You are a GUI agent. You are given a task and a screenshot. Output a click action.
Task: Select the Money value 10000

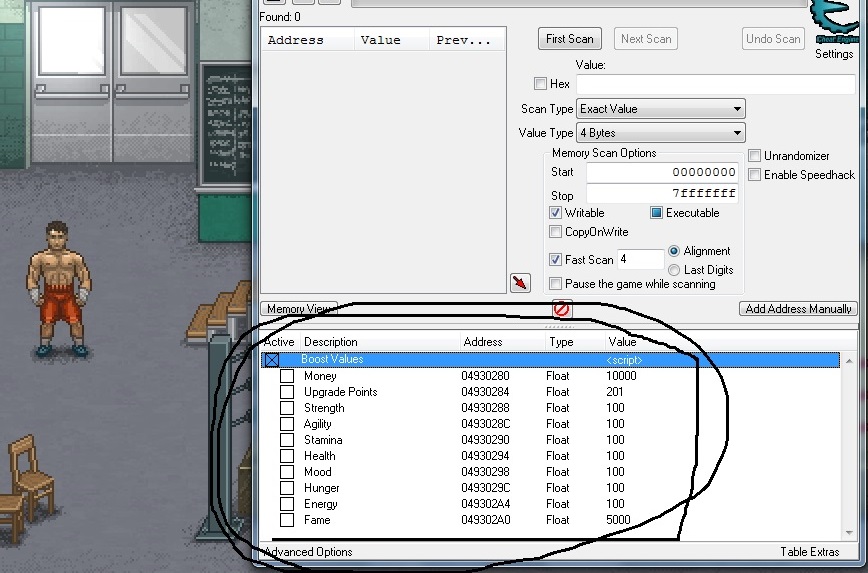tap(621, 376)
